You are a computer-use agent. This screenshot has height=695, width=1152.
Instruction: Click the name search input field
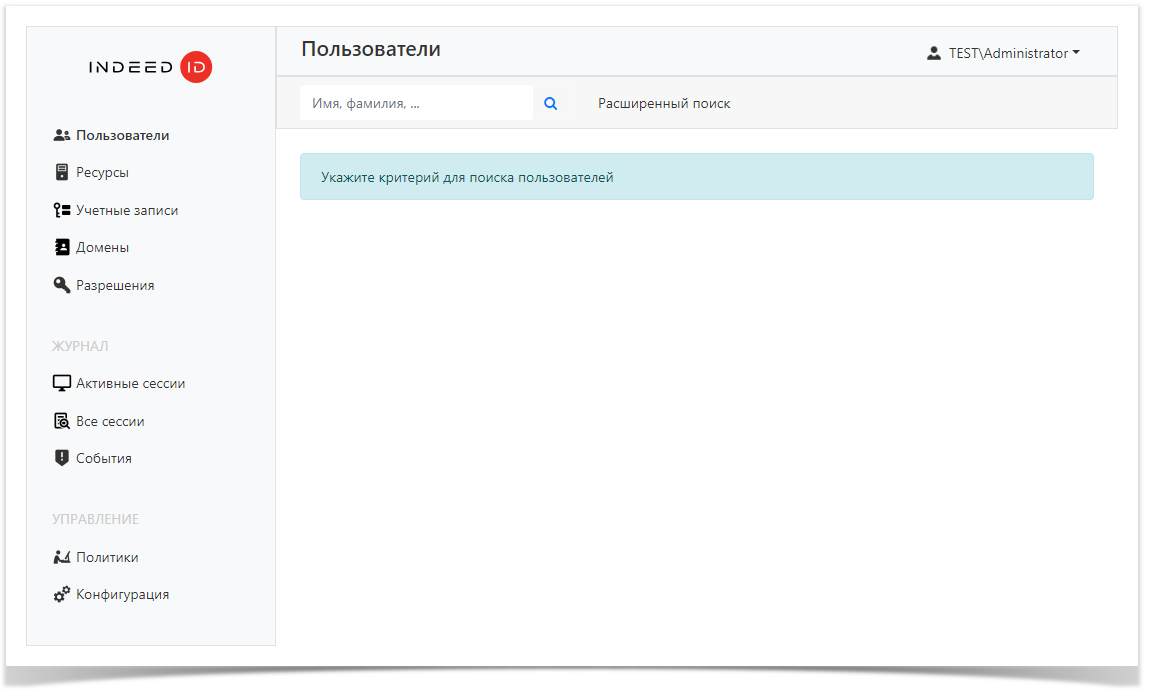[415, 102]
